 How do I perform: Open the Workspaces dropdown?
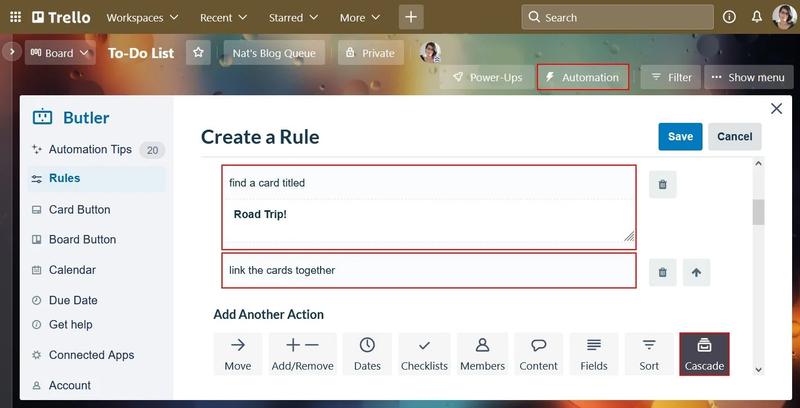click(142, 17)
